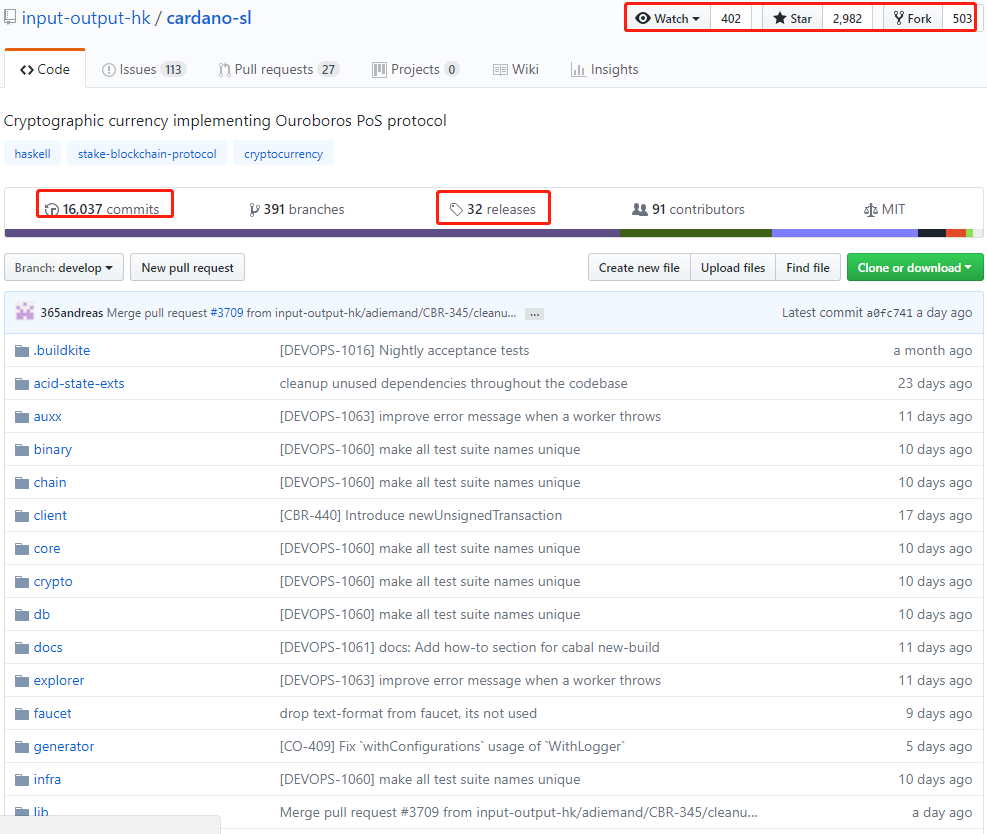Click the commits history clock icon
The height and width of the screenshot is (834, 987).
coord(52,210)
